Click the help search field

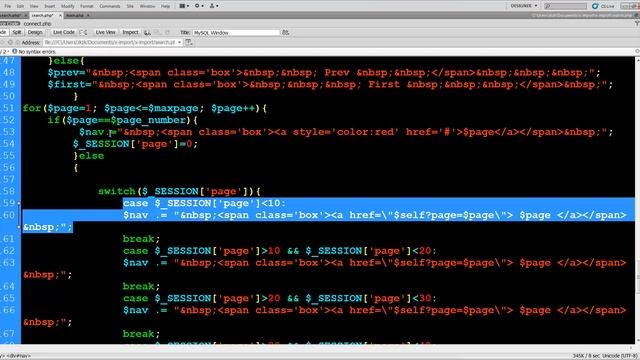coord(565,6)
